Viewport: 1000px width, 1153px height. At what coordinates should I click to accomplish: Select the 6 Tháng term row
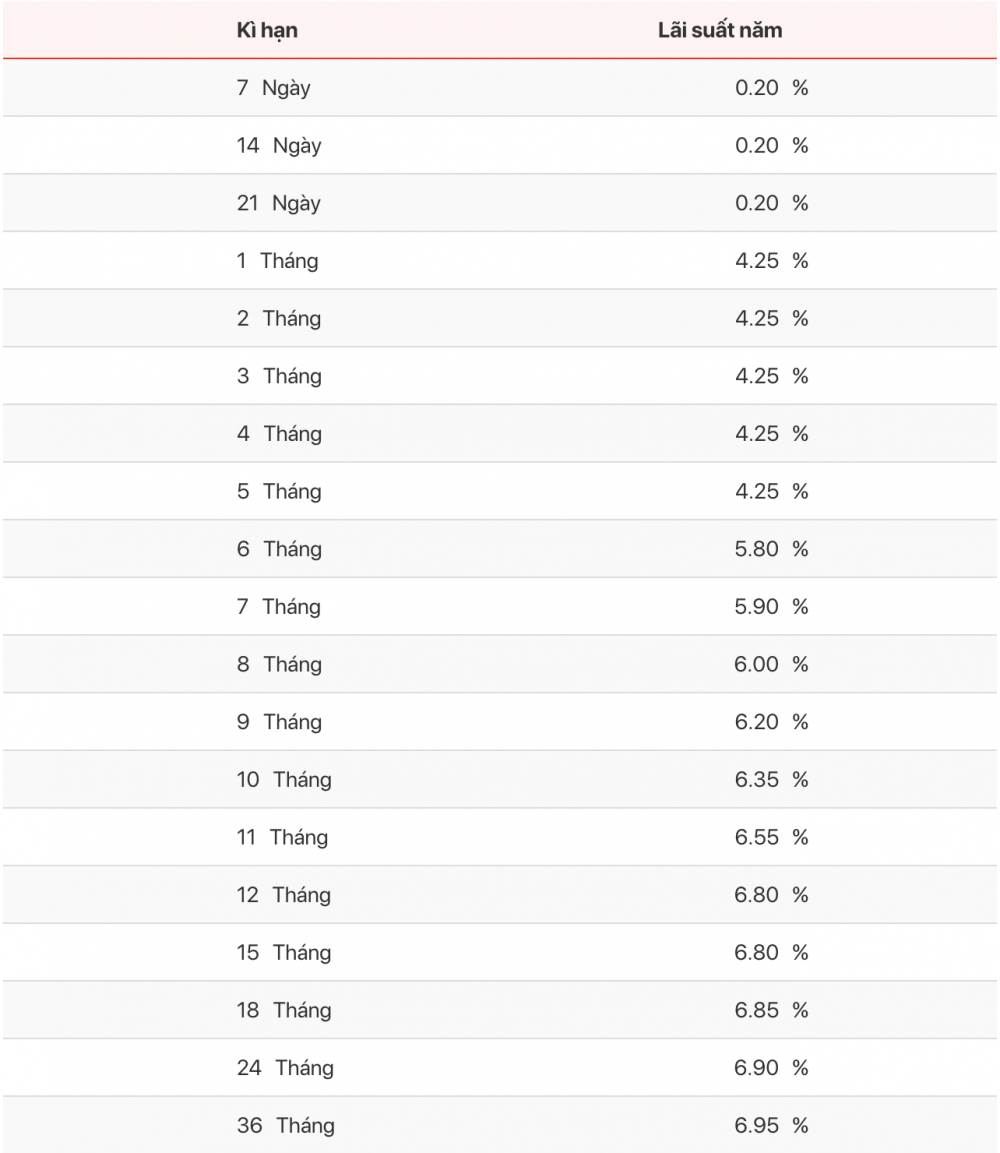coord(500,549)
